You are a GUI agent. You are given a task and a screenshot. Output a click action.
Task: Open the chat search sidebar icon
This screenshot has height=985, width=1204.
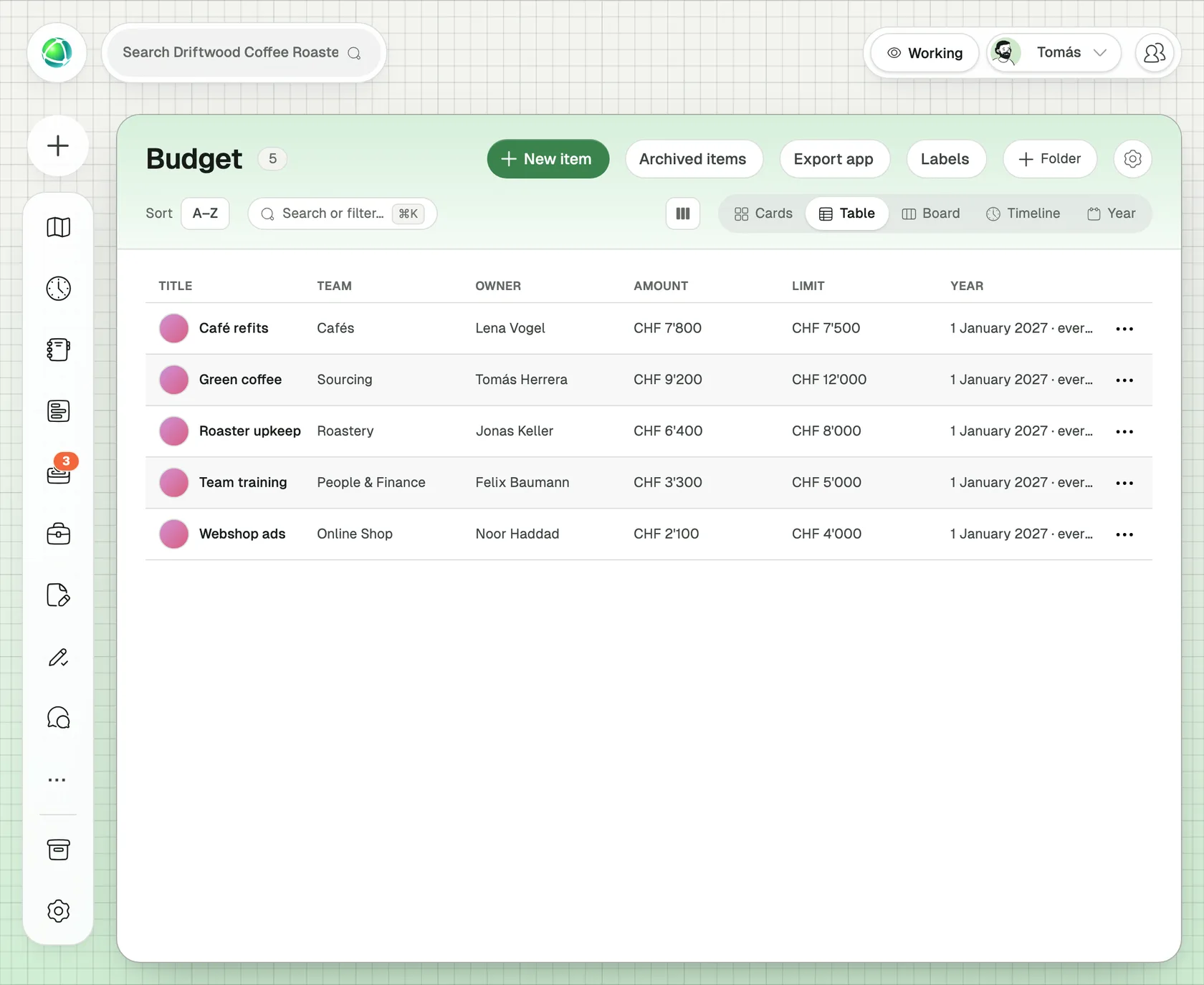[x=58, y=718]
